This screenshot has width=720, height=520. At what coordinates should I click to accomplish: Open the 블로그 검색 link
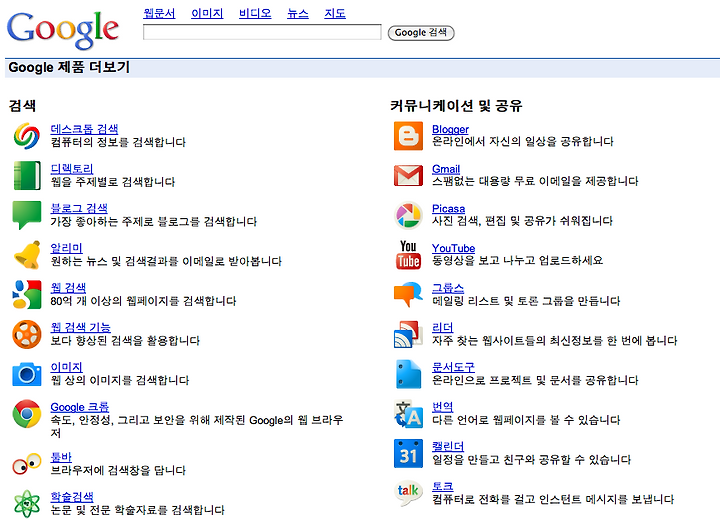(x=79, y=208)
